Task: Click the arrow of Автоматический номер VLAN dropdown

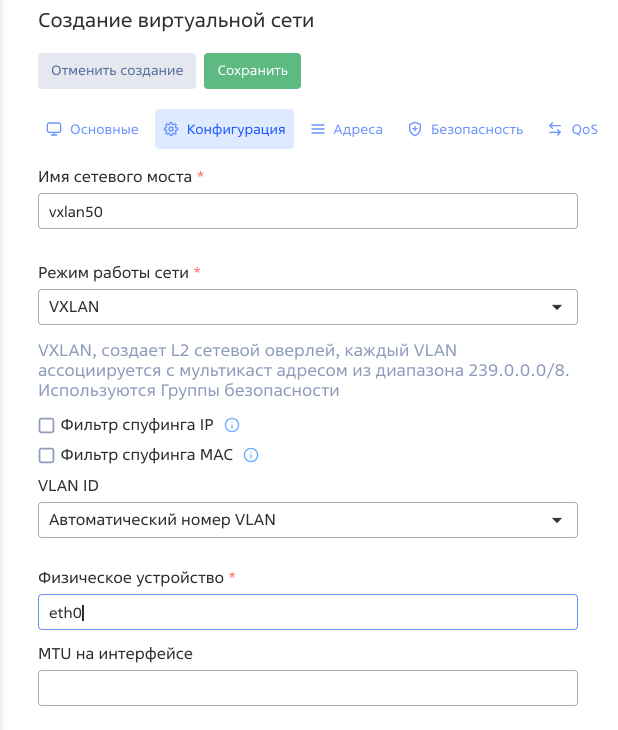Action: click(x=557, y=520)
